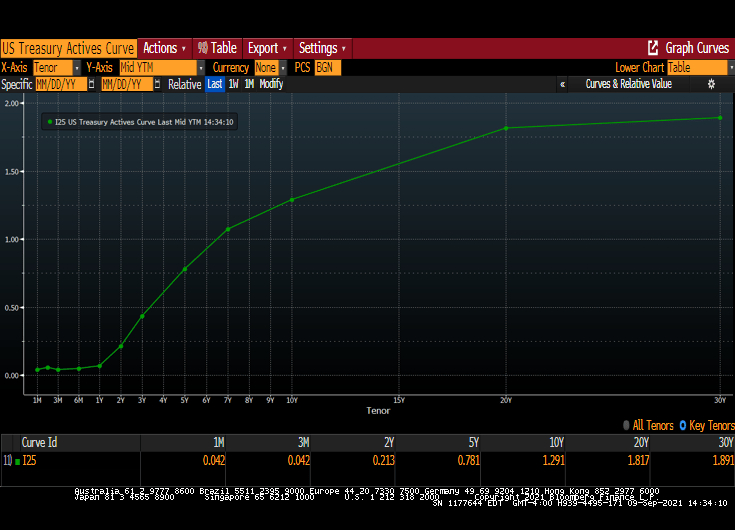Open the chart settings gear icon

click(x=711, y=84)
